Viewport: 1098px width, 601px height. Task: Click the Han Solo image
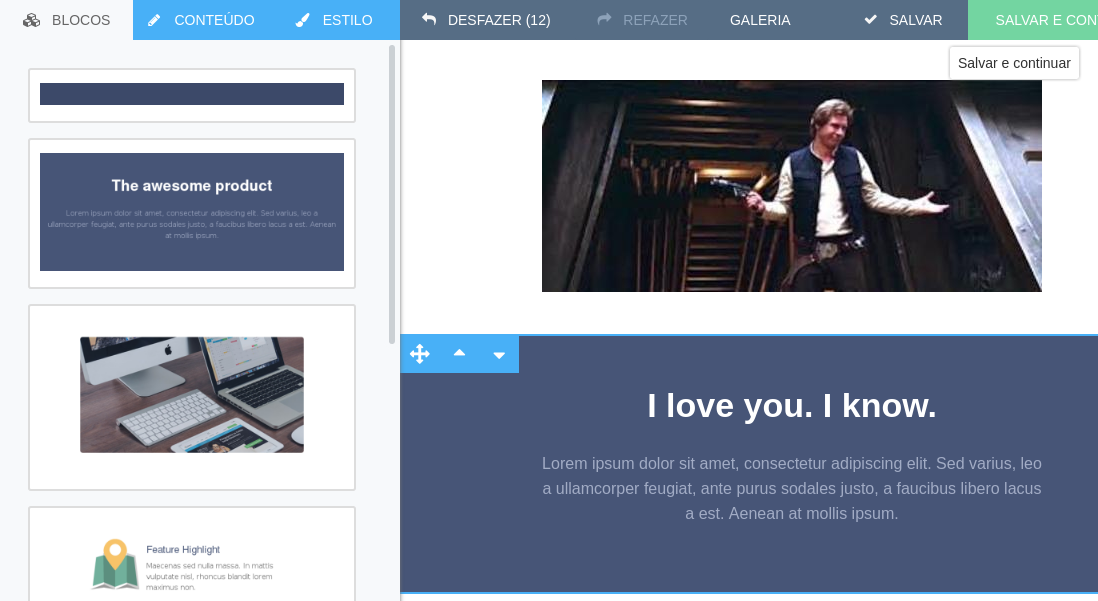tap(791, 186)
